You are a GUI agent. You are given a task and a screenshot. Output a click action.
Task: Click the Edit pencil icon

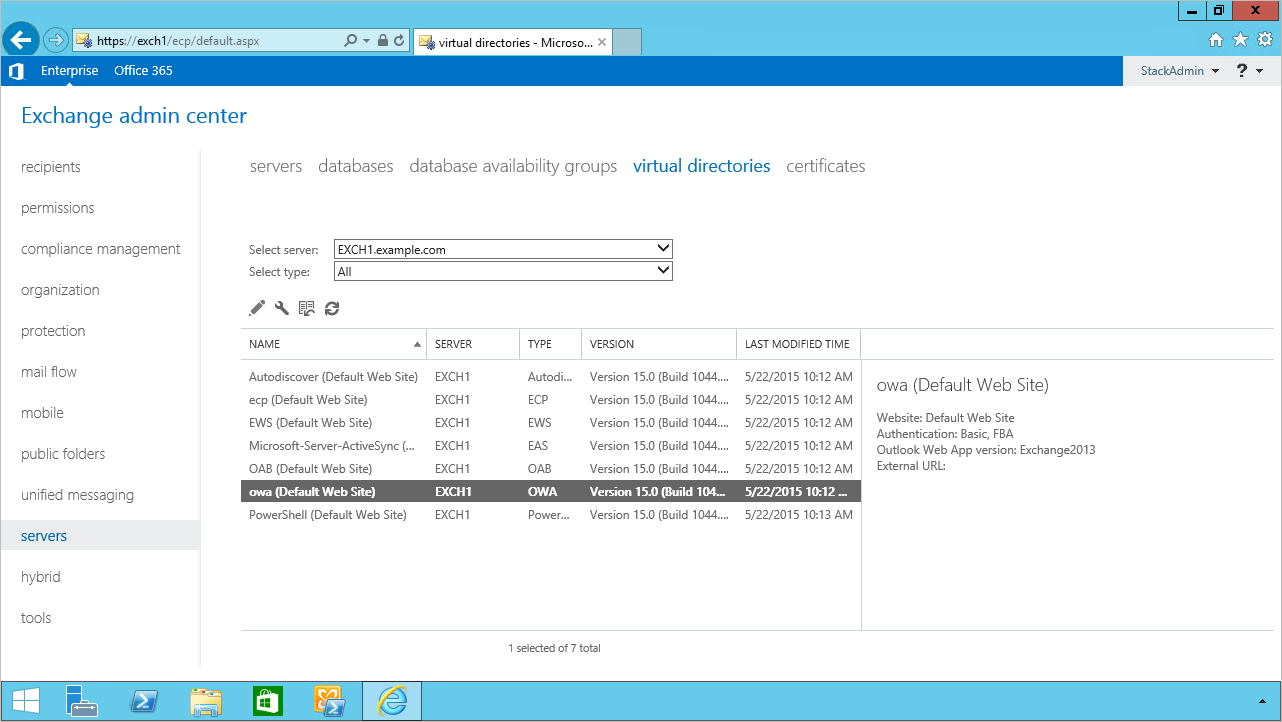coord(257,309)
